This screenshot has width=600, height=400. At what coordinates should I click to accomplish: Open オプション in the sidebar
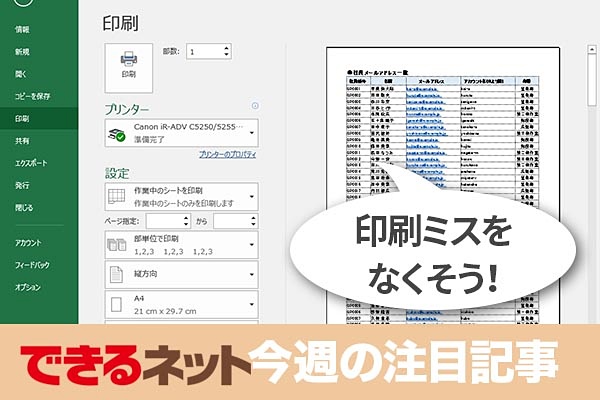click(x=28, y=287)
